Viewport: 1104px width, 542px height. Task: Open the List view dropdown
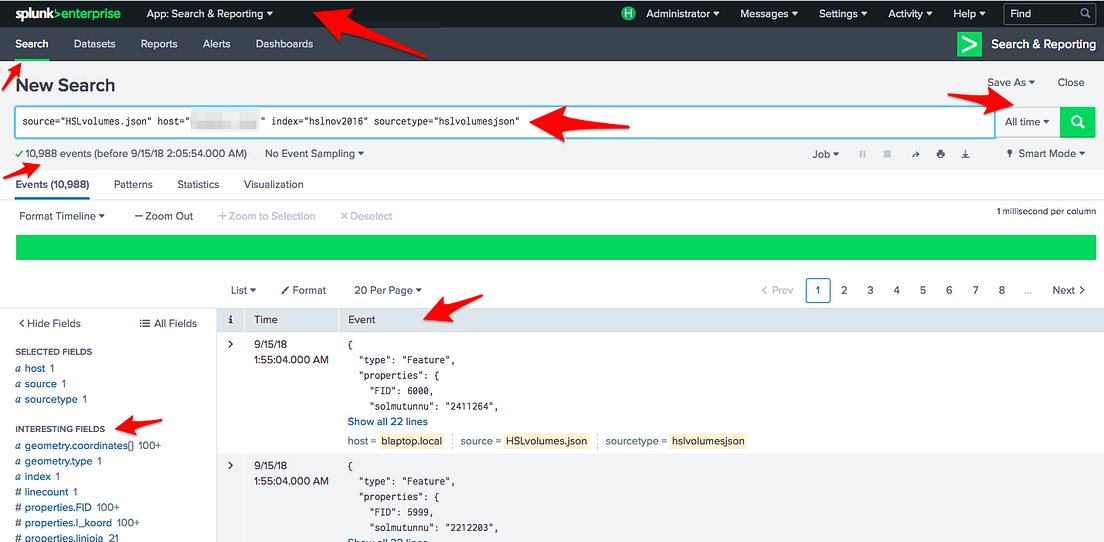[243, 290]
